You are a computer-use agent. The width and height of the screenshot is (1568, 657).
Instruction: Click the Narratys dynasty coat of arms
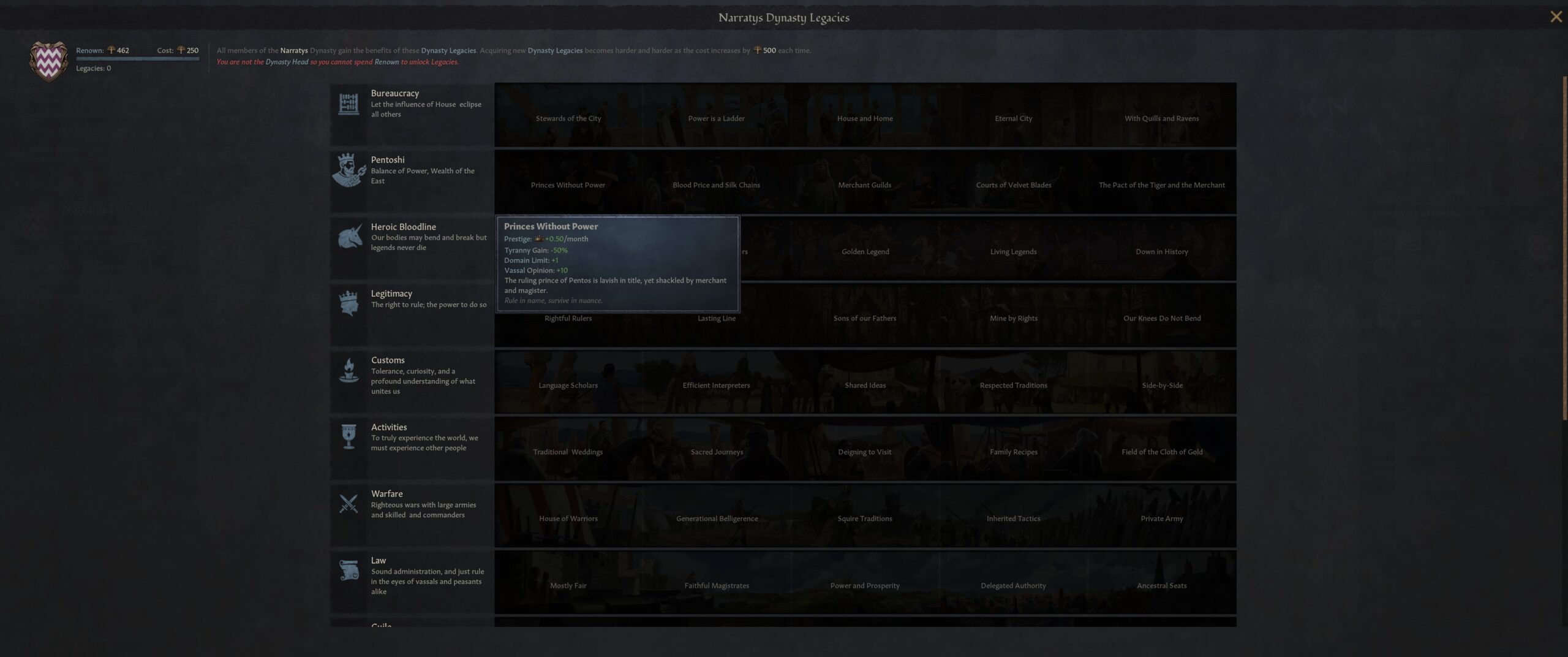click(x=48, y=61)
